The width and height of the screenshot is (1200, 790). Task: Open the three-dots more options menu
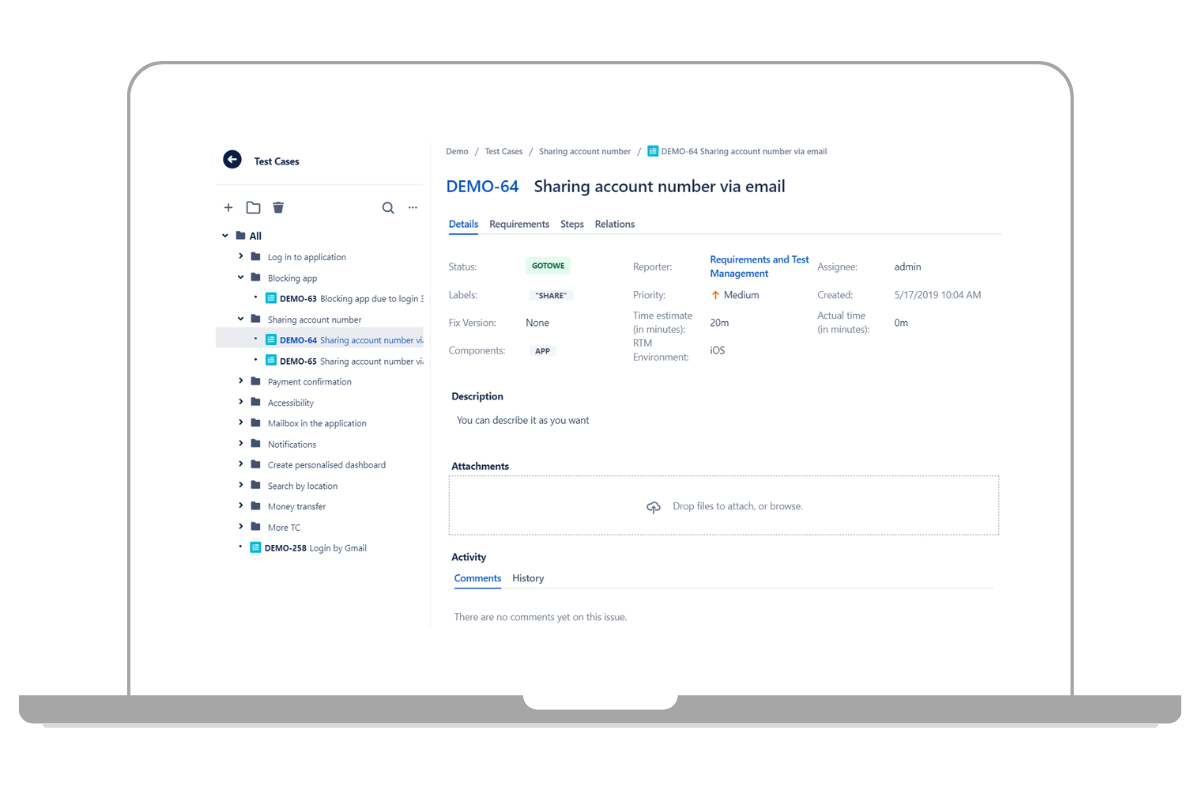coord(412,208)
